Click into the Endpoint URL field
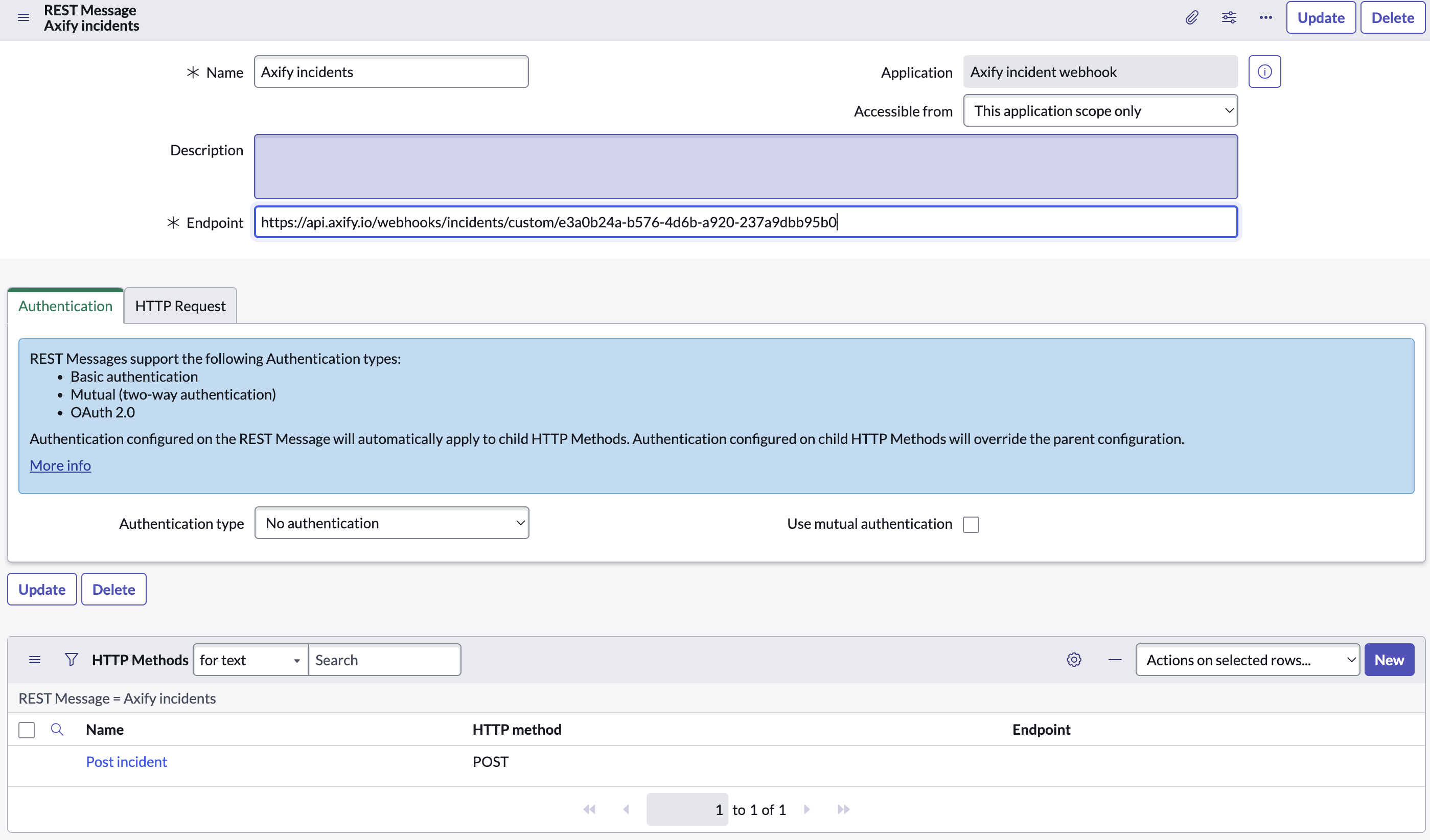1430x840 pixels. (746, 222)
